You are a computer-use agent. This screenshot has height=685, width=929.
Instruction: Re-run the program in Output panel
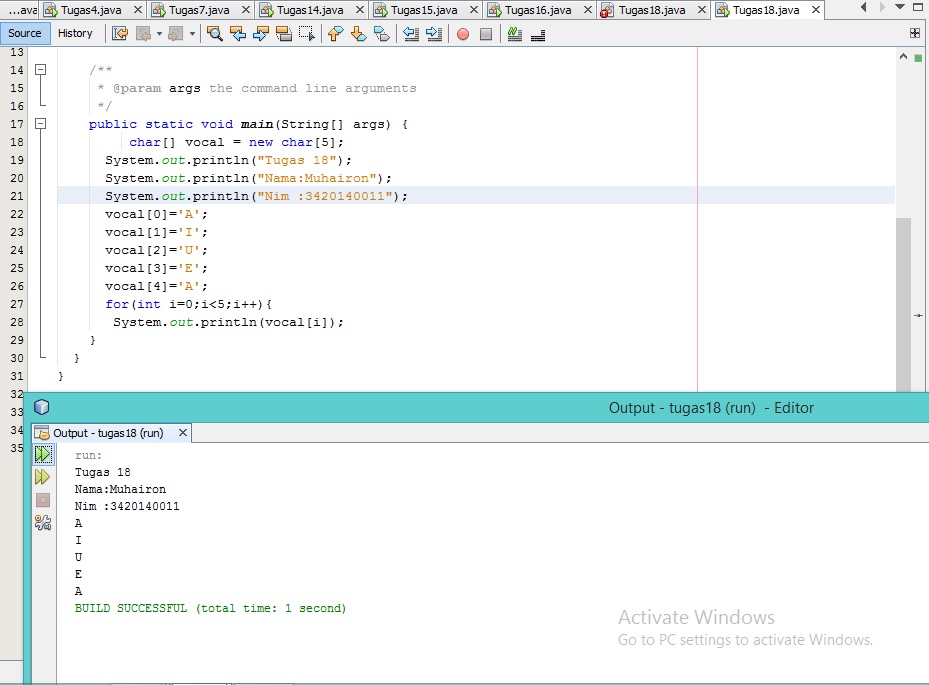[x=43, y=454]
